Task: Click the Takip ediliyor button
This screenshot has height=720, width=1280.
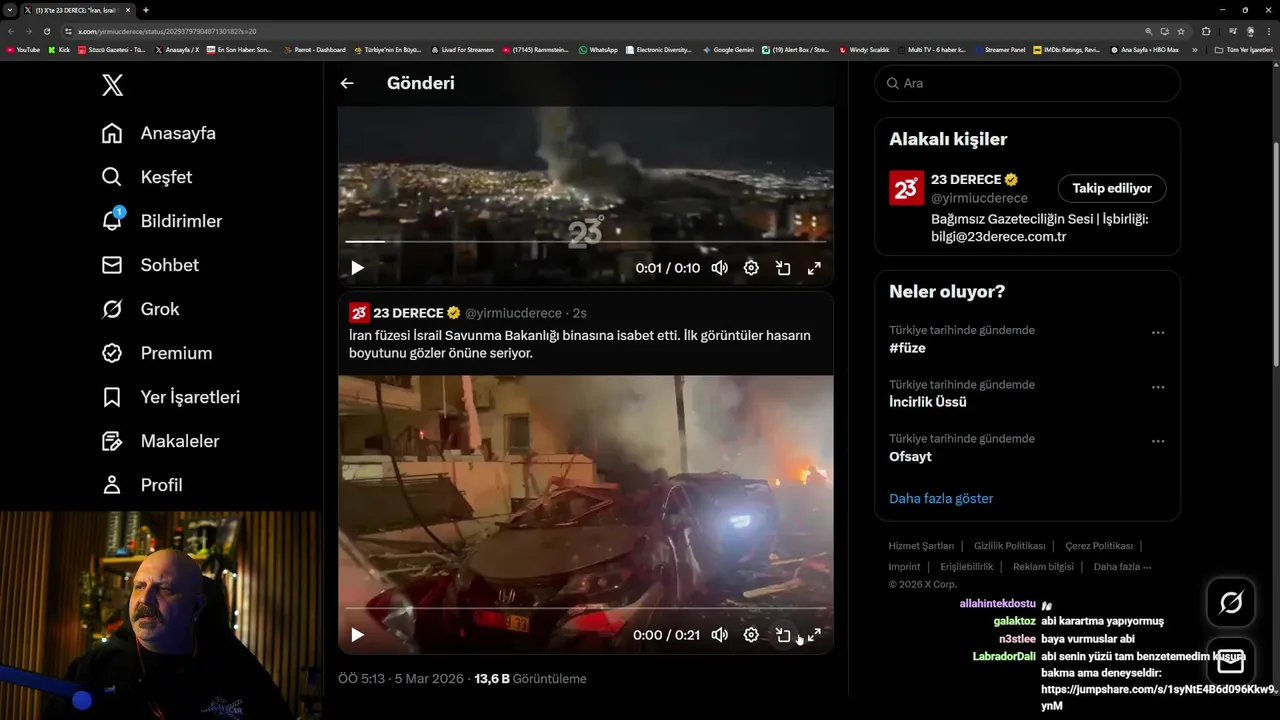Action: [1112, 188]
